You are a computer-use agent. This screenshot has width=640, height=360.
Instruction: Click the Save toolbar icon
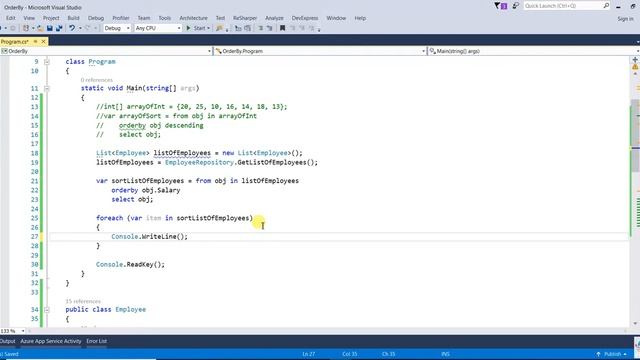(49, 28)
